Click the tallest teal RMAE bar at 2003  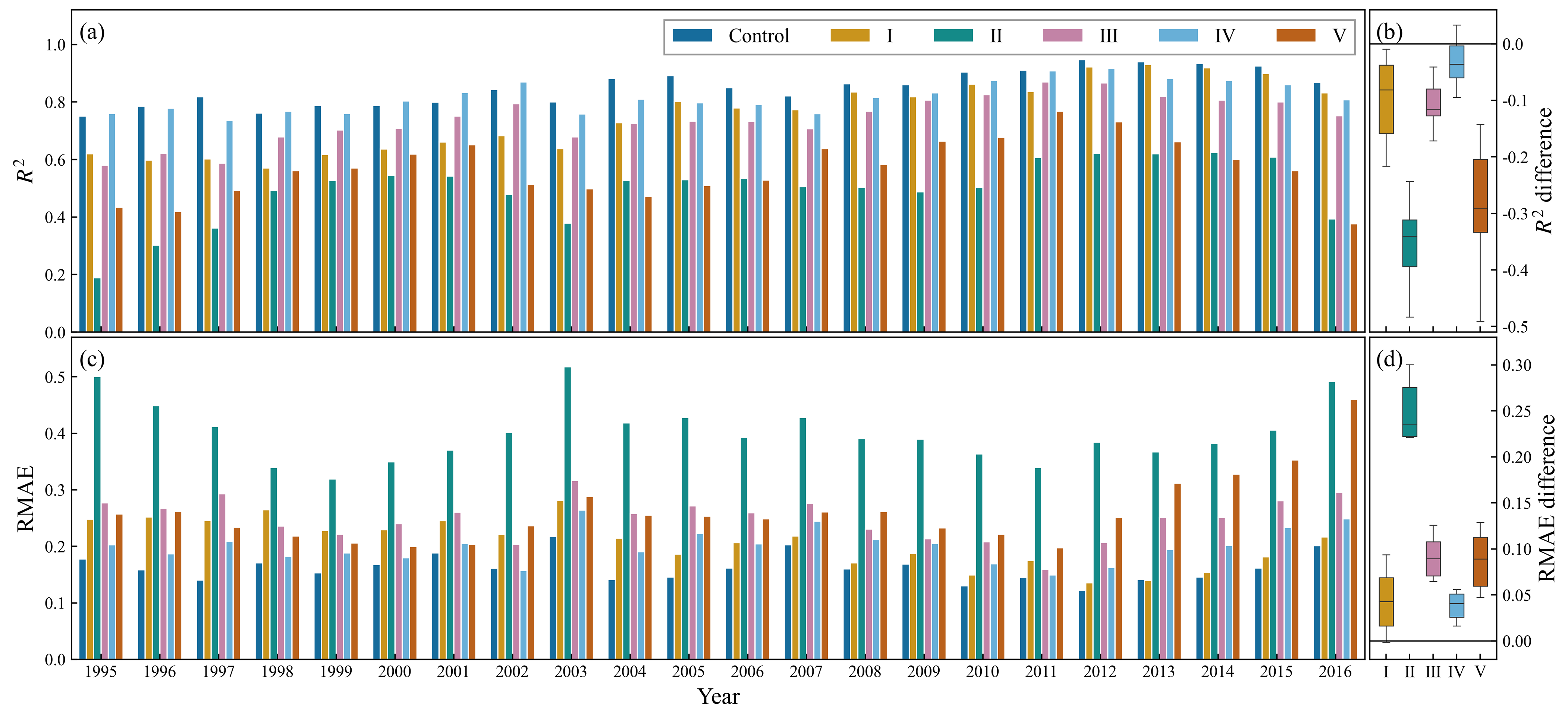click(567, 513)
